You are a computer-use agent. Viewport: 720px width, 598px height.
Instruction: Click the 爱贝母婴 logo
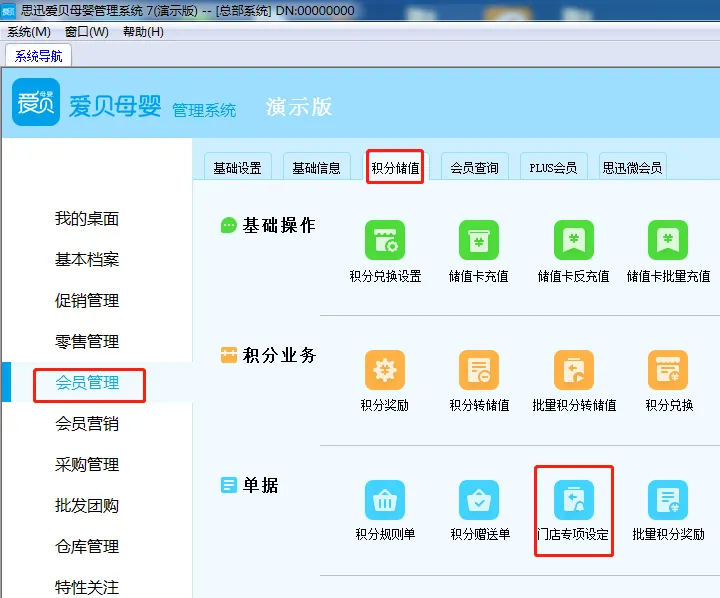(x=36, y=102)
